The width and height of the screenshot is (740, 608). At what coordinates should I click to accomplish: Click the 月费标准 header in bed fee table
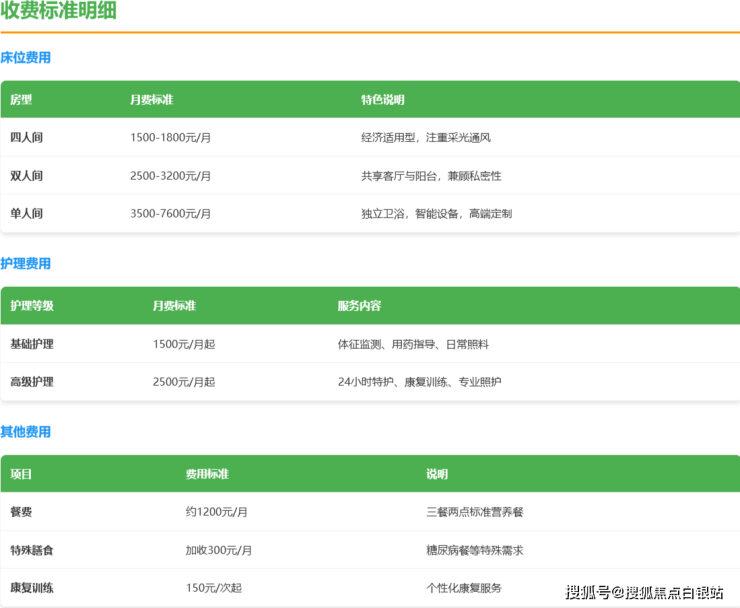pyautogui.click(x=151, y=100)
